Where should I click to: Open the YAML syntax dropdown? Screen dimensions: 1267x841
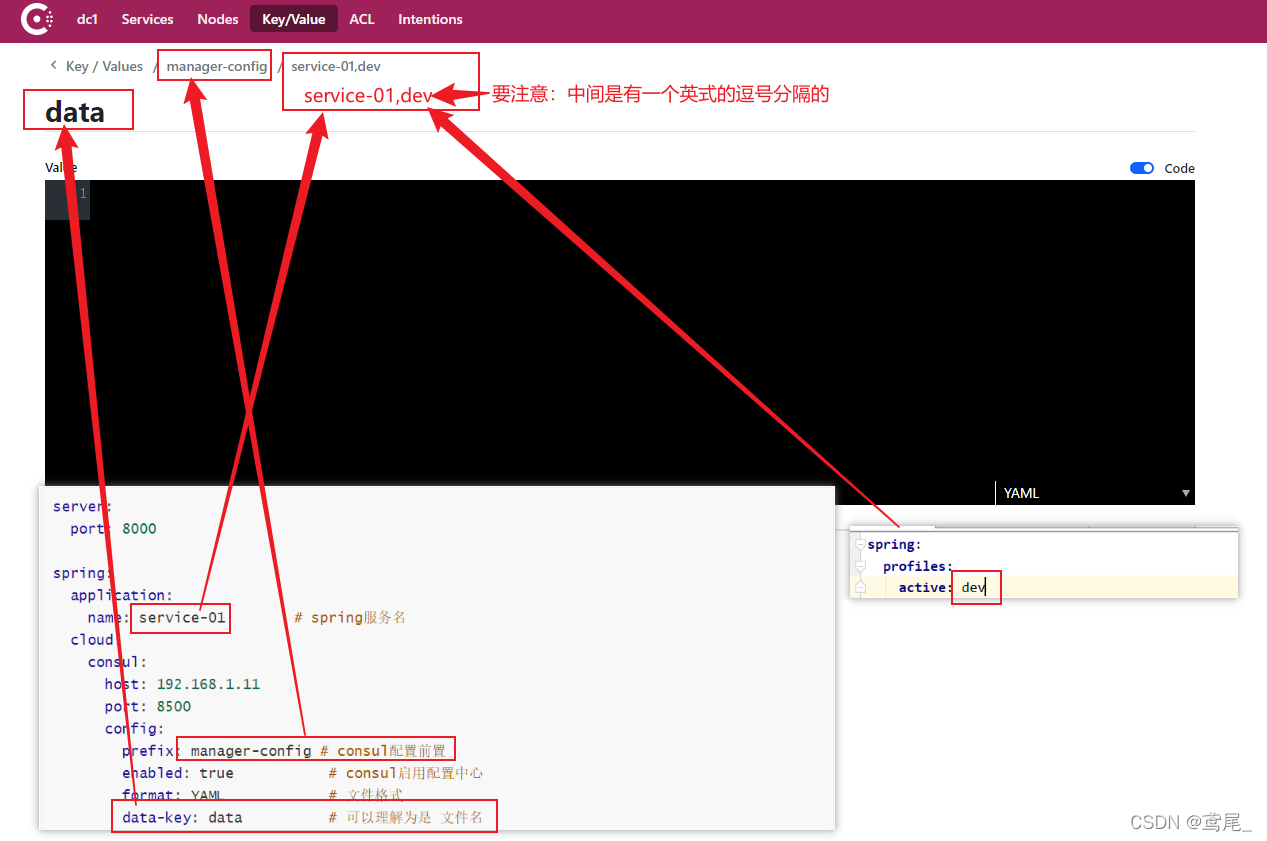click(x=1095, y=493)
